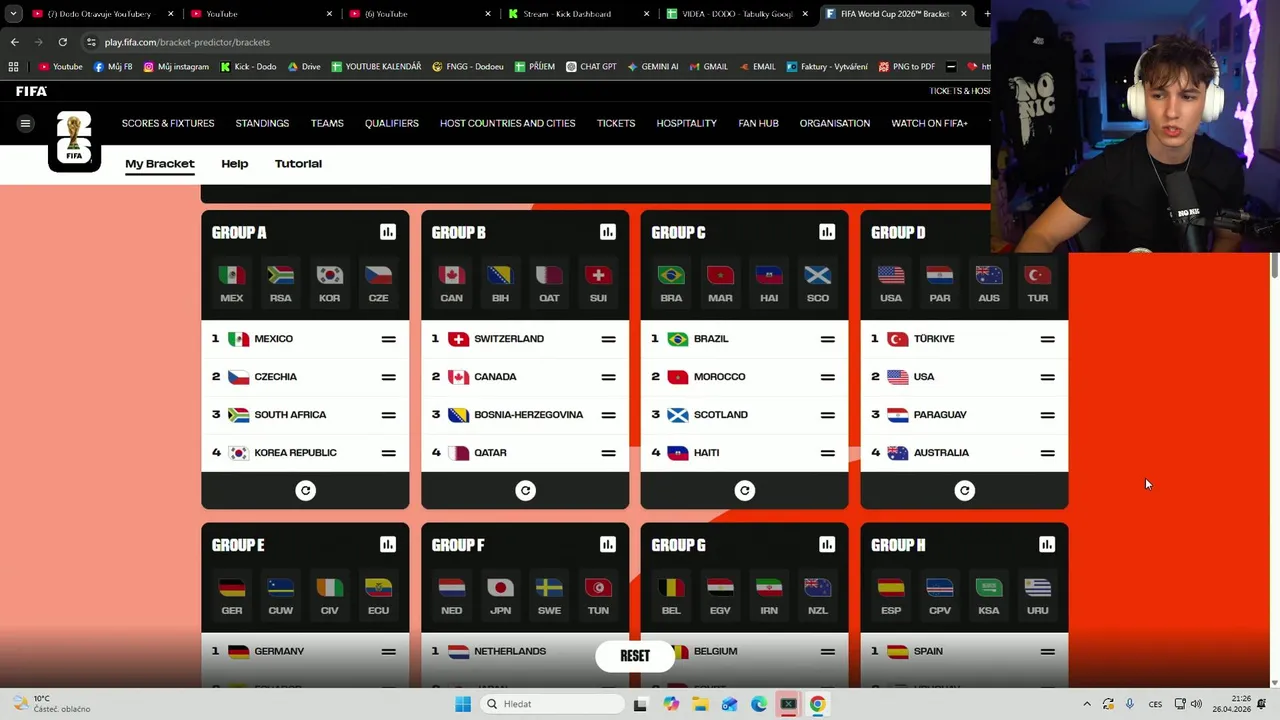This screenshot has width=1280, height=720.
Task: Click the page vertical scrollbar
Action: (1274, 265)
